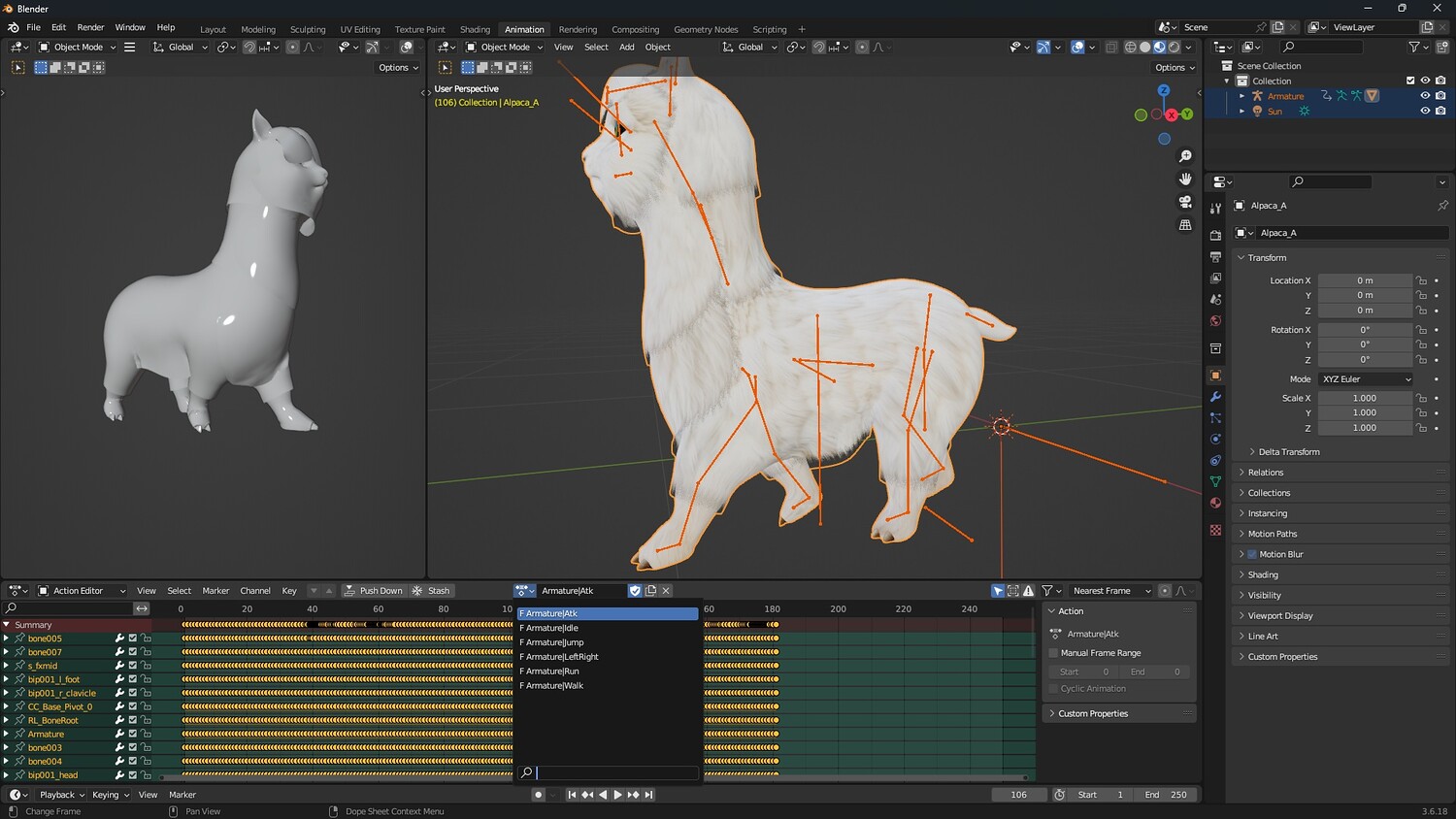Expand the Delta Transform panel

1289,452
